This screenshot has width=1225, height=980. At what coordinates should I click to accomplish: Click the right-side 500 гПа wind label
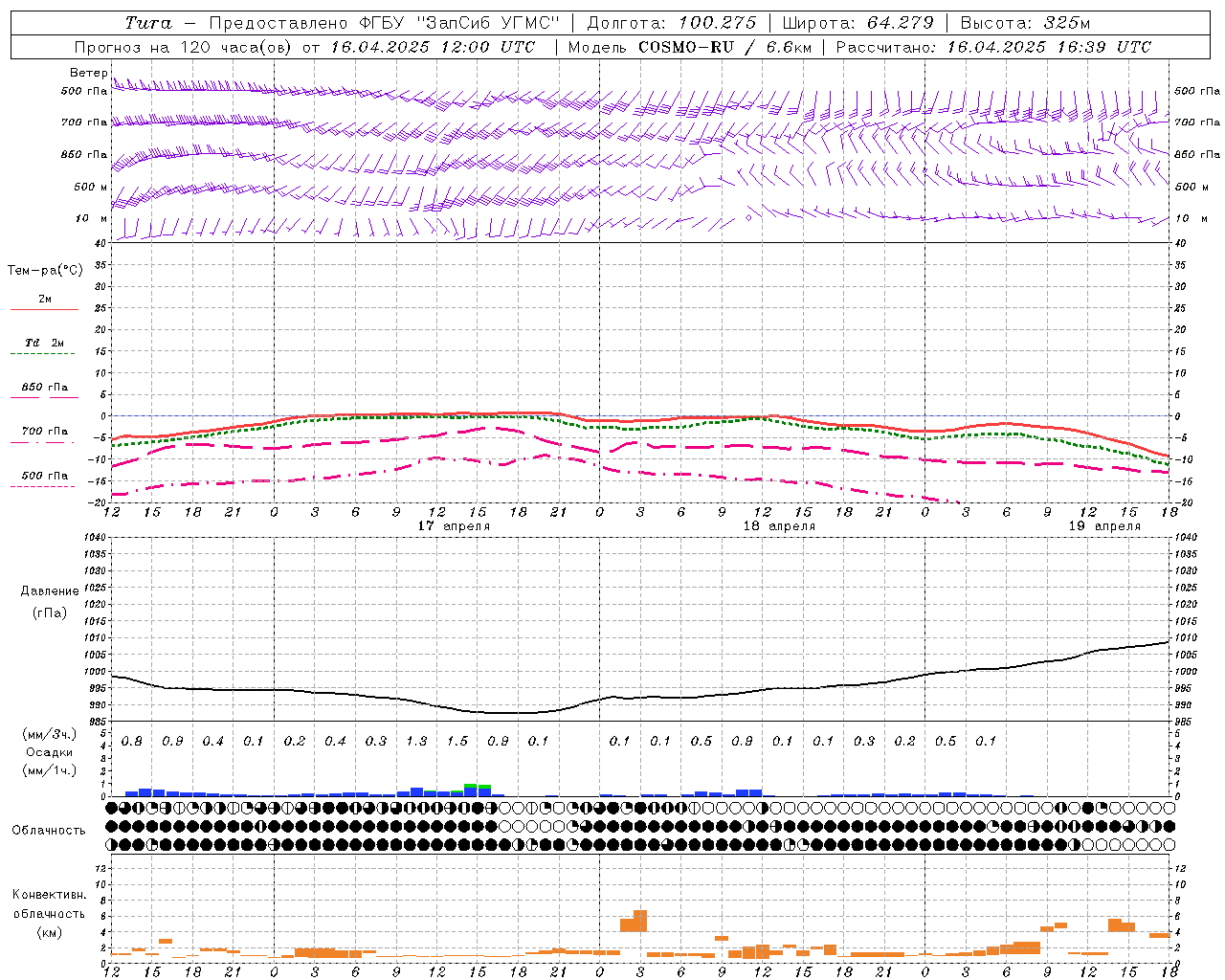(x=1197, y=91)
